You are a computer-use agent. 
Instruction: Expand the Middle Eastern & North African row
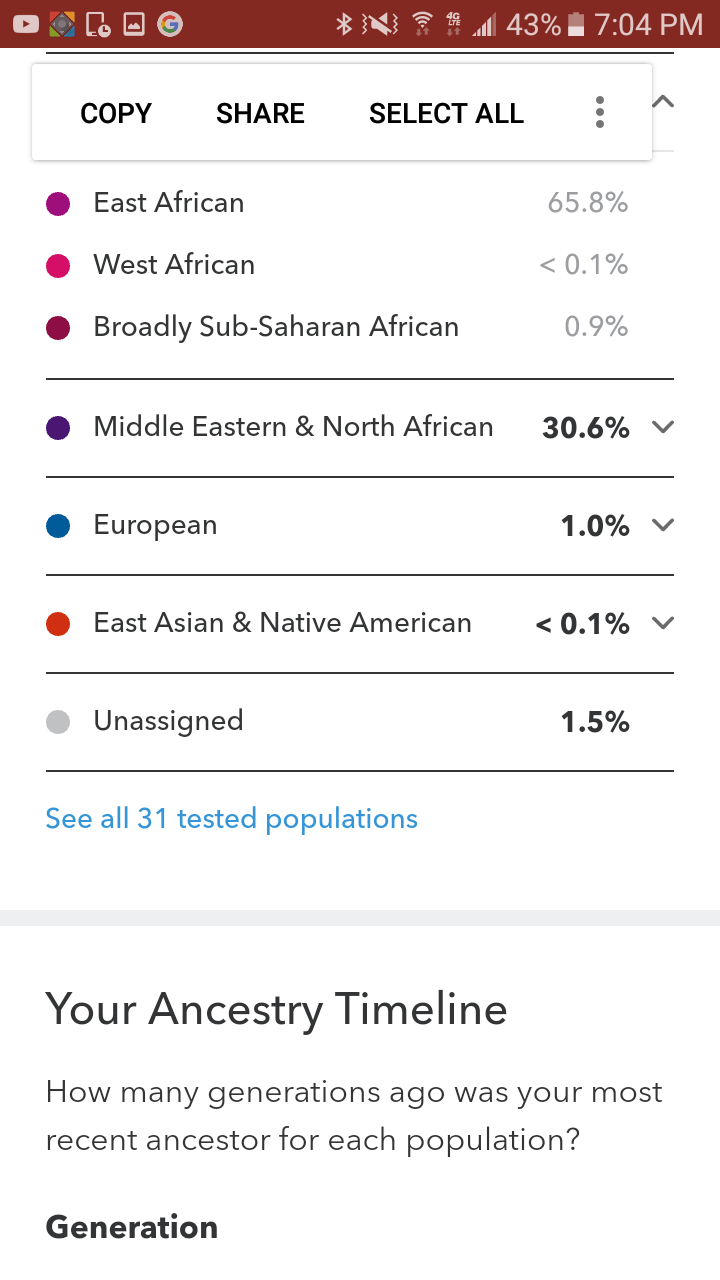click(x=662, y=427)
